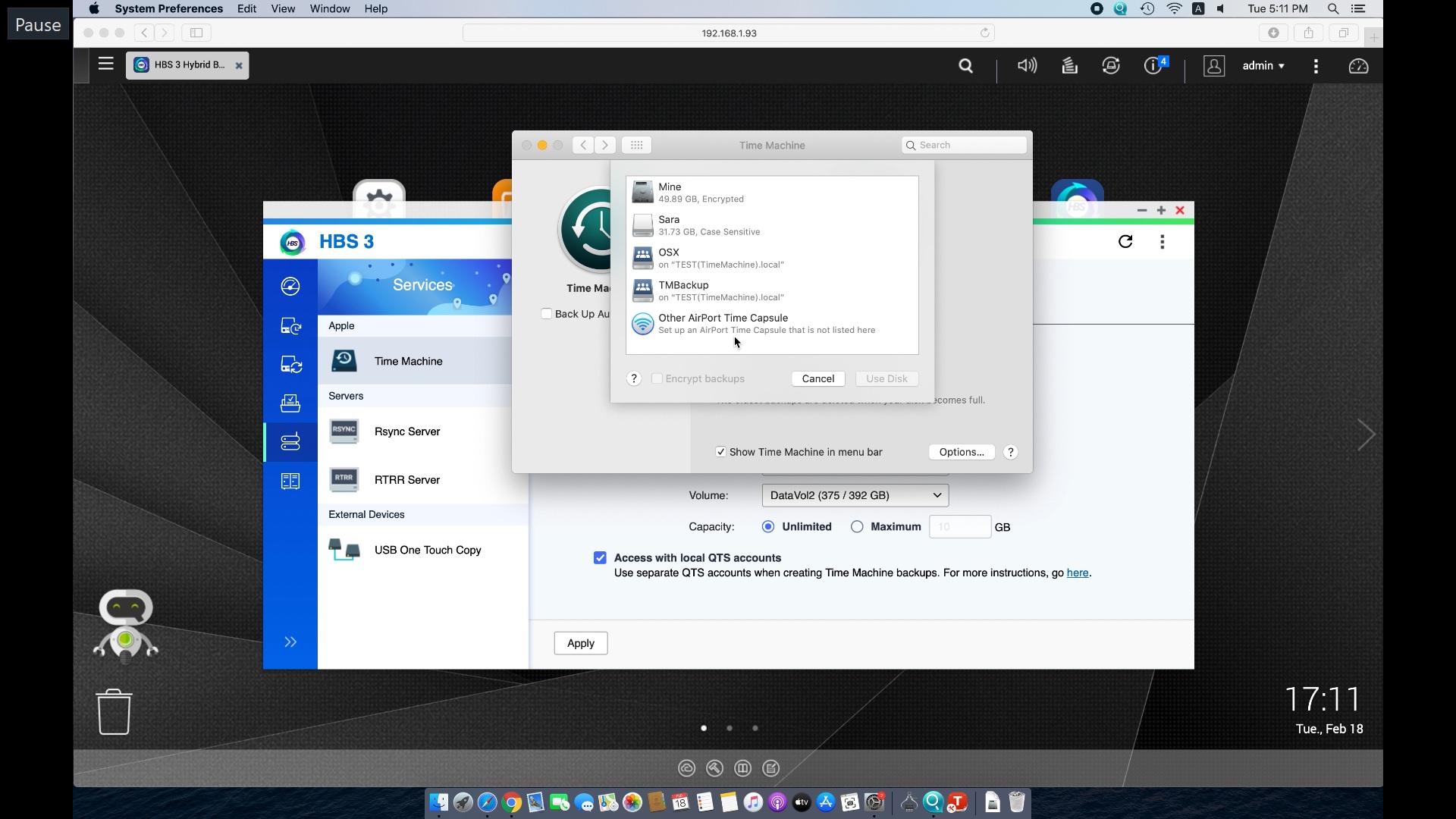Open the QTS dashboard gauge icon
1456x819 pixels.
click(x=1358, y=66)
